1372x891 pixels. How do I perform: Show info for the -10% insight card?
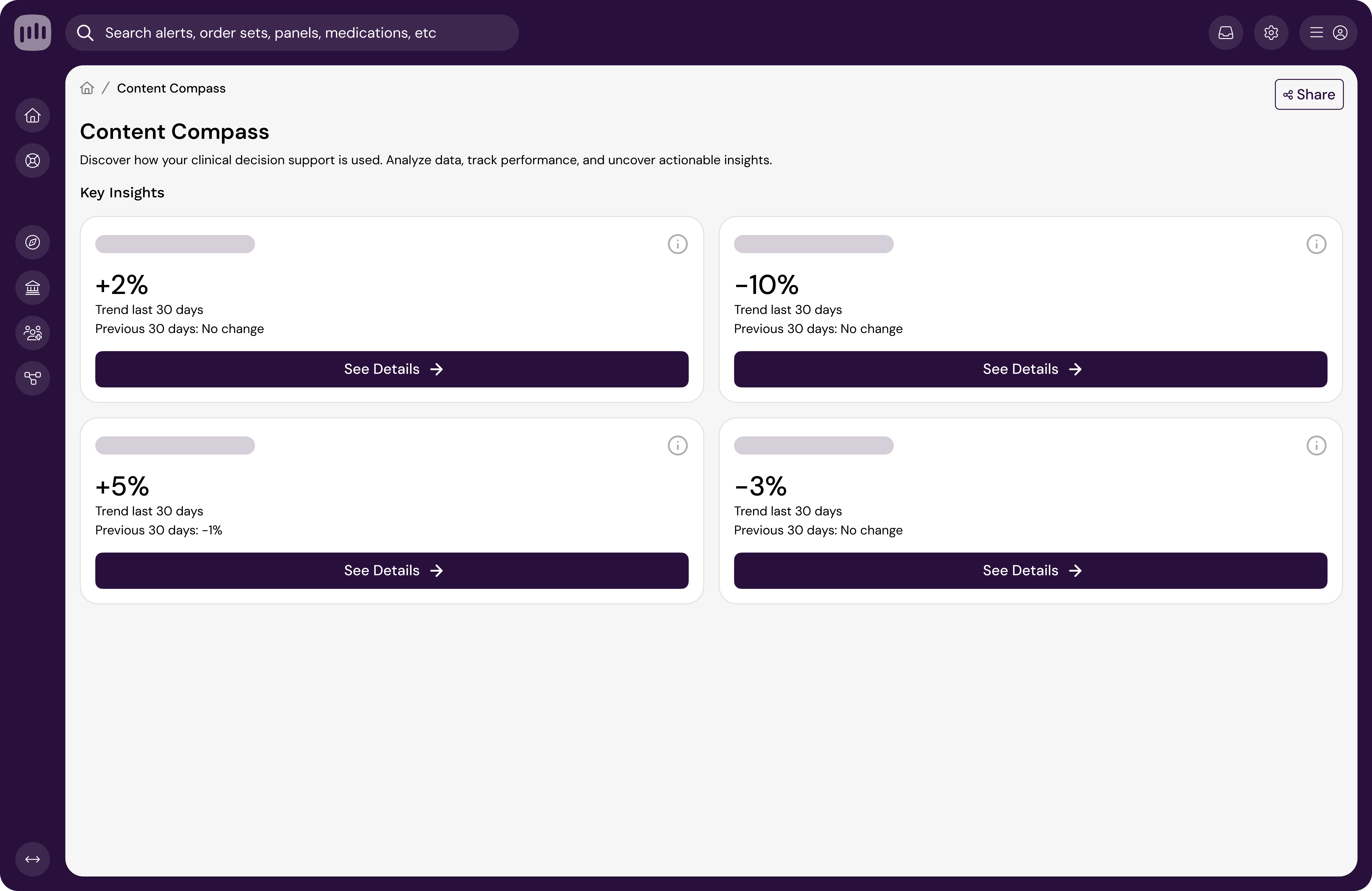pyautogui.click(x=1316, y=244)
